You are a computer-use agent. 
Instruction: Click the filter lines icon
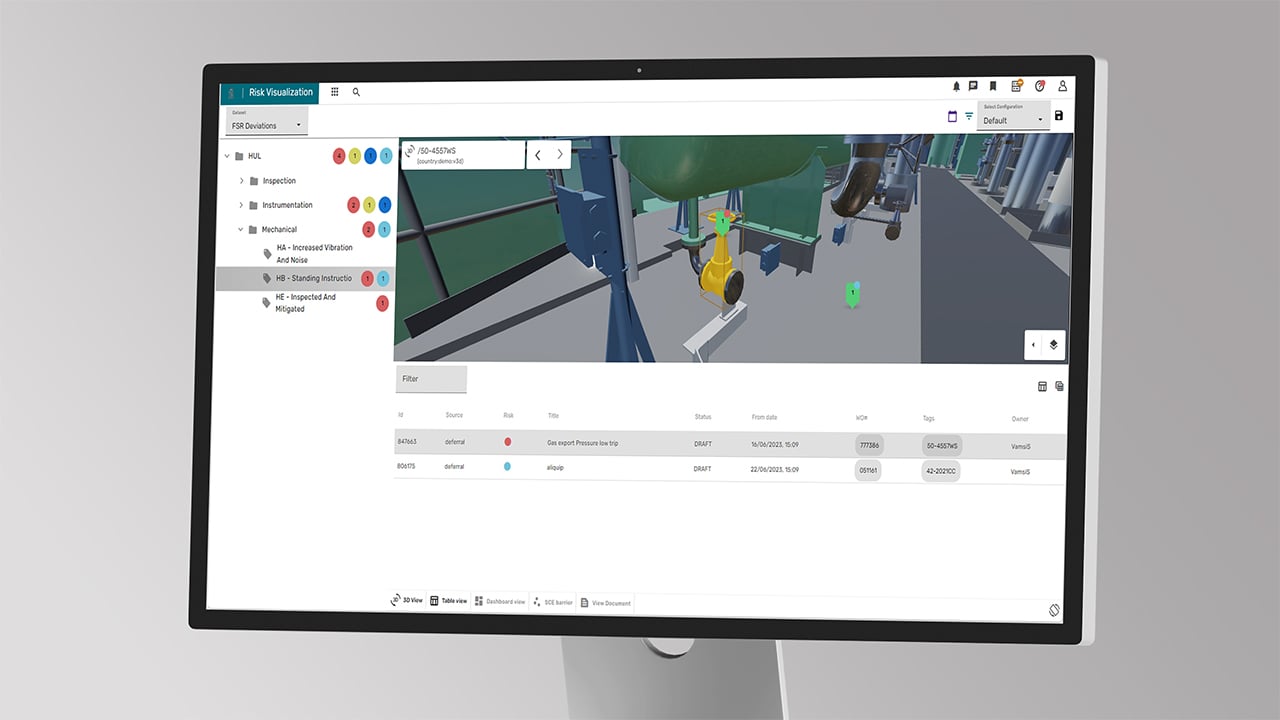click(x=968, y=117)
